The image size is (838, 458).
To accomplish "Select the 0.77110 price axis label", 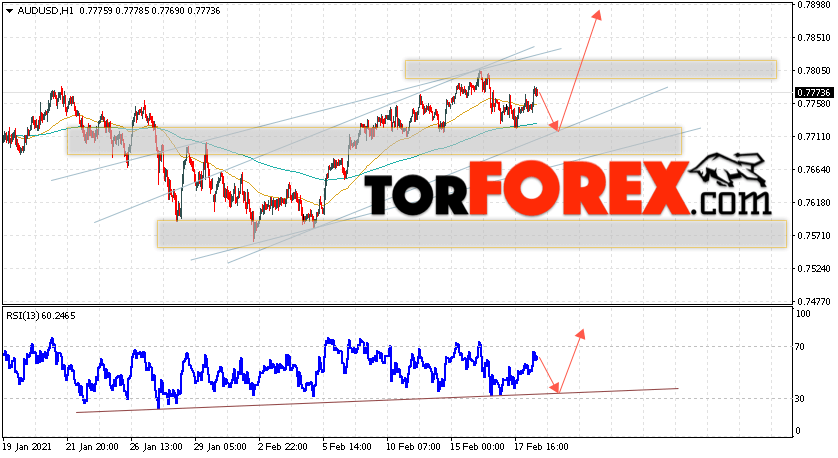I will [814, 137].
